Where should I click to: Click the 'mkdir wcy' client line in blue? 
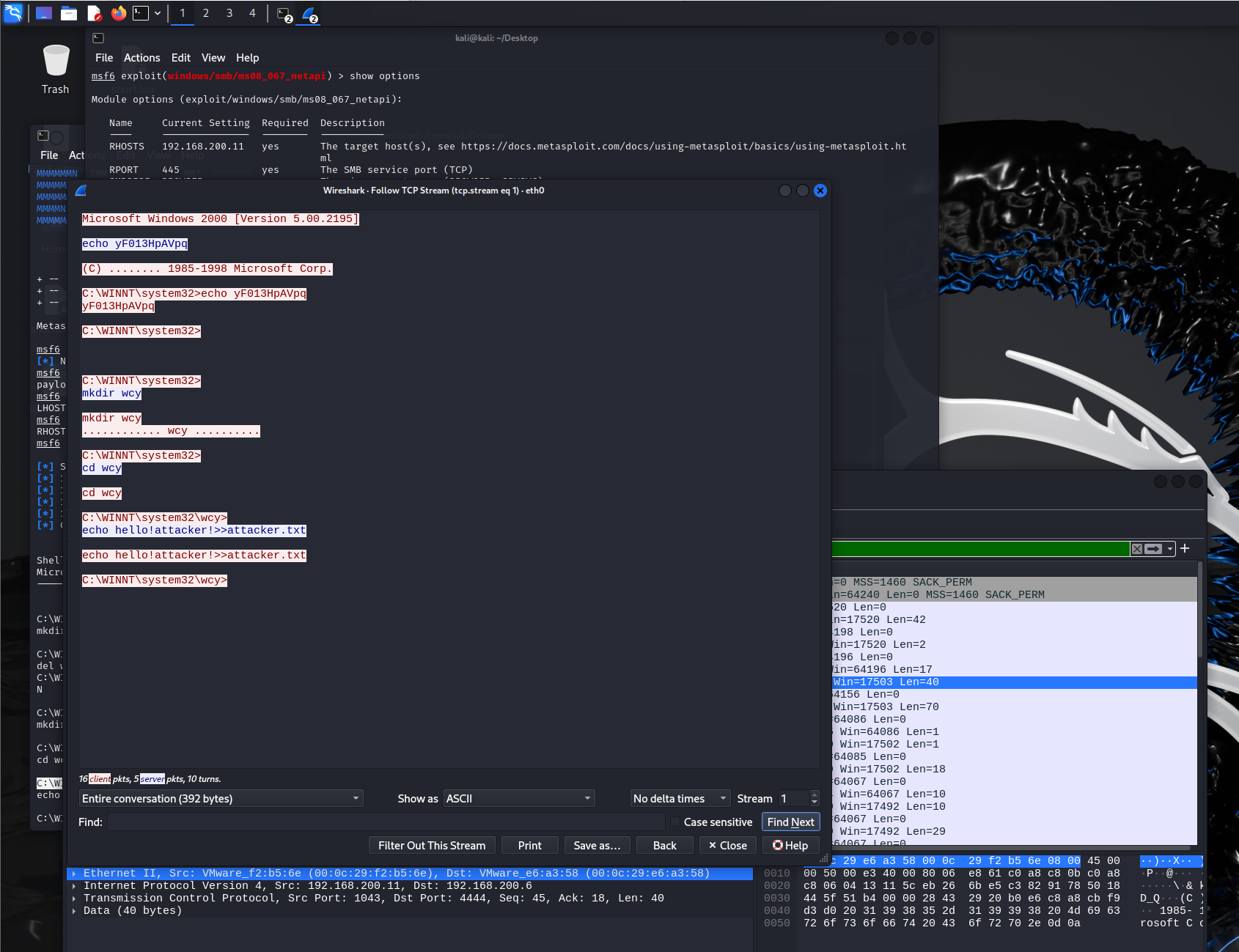pos(111,394)
